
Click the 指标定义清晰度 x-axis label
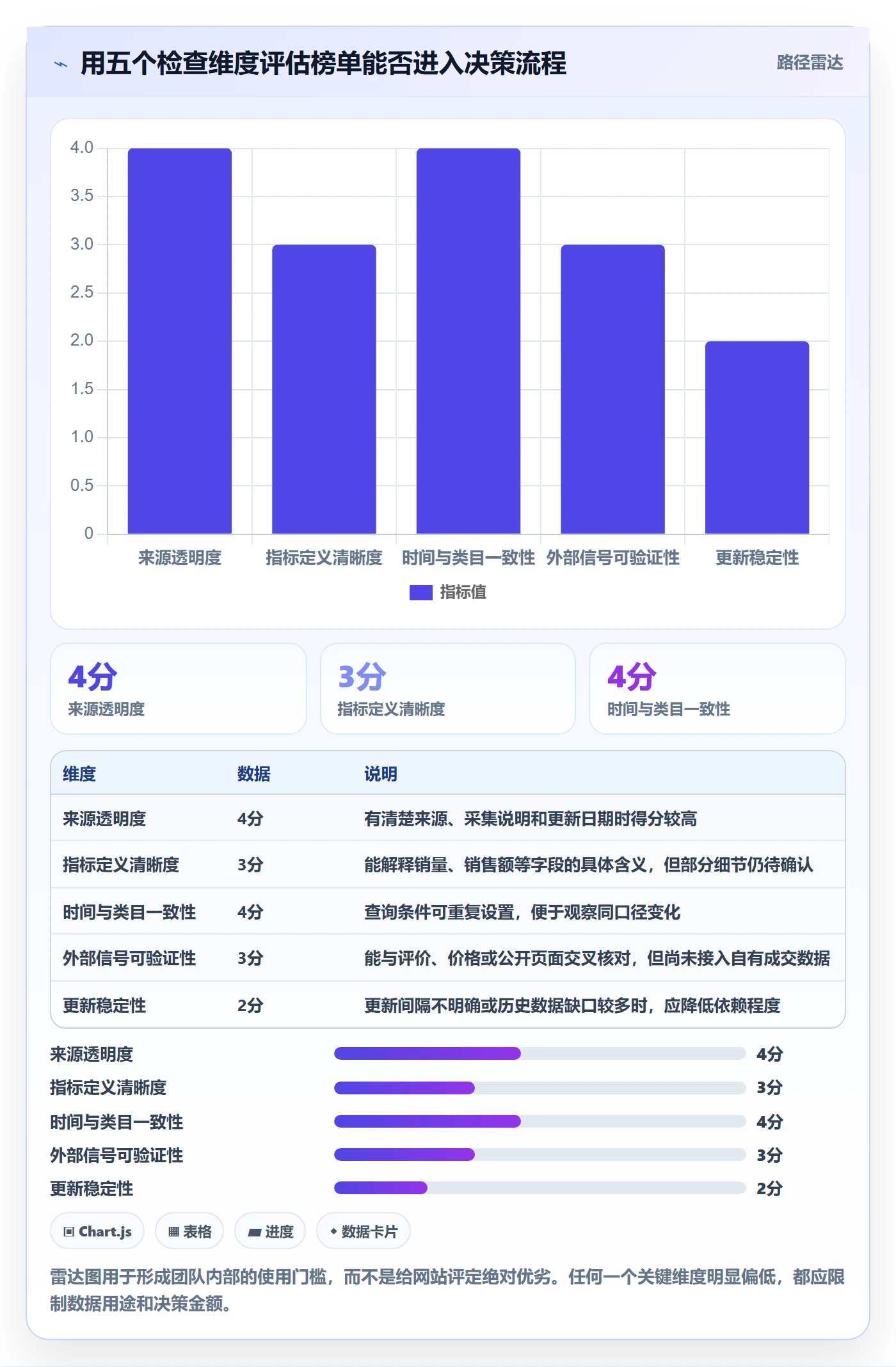point(324,558)
